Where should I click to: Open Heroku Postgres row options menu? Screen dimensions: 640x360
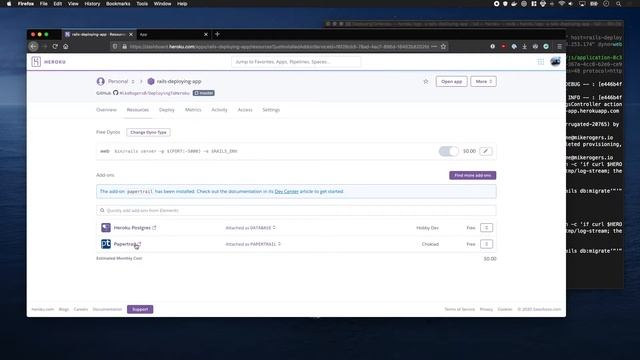coord(486,227)
